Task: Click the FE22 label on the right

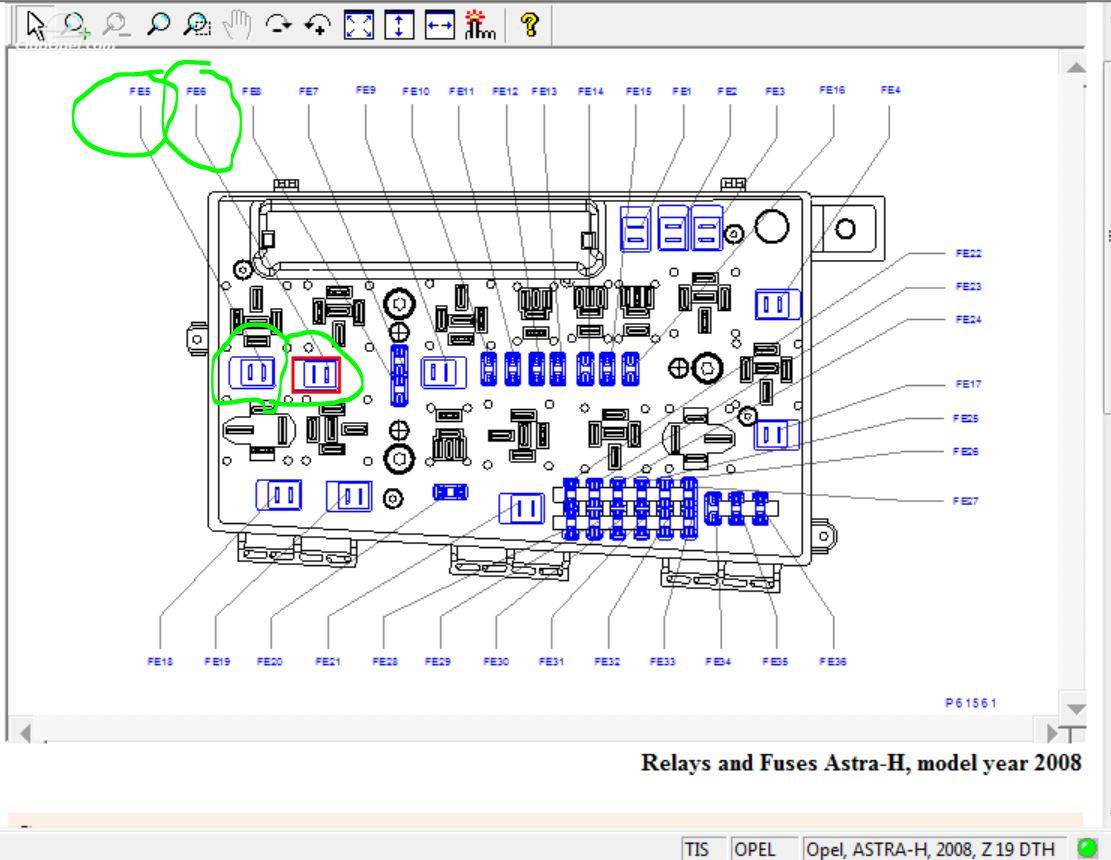Action: 969,254
